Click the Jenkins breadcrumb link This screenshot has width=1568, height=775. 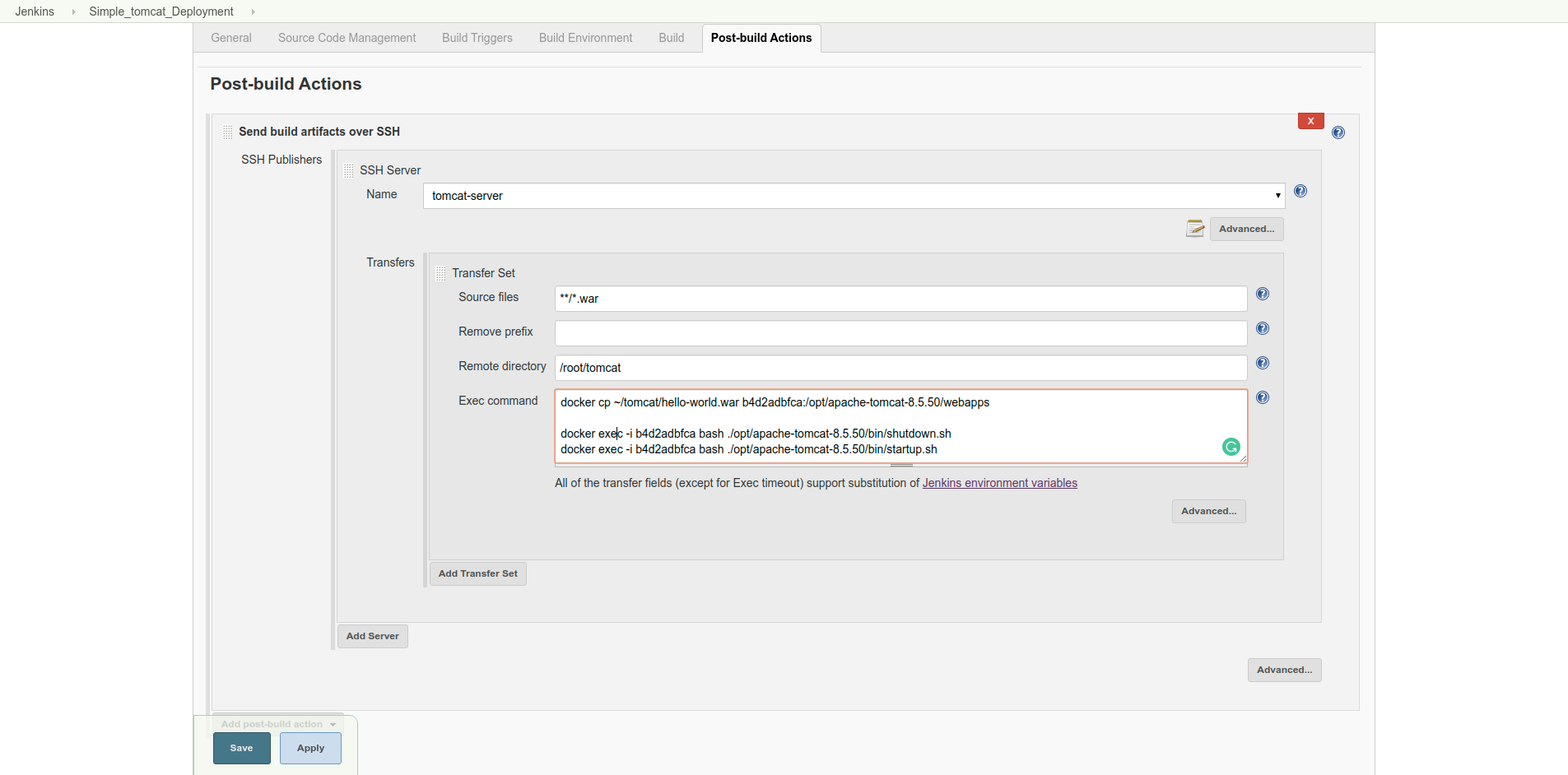pyautogui.click(x=35, y=12)
